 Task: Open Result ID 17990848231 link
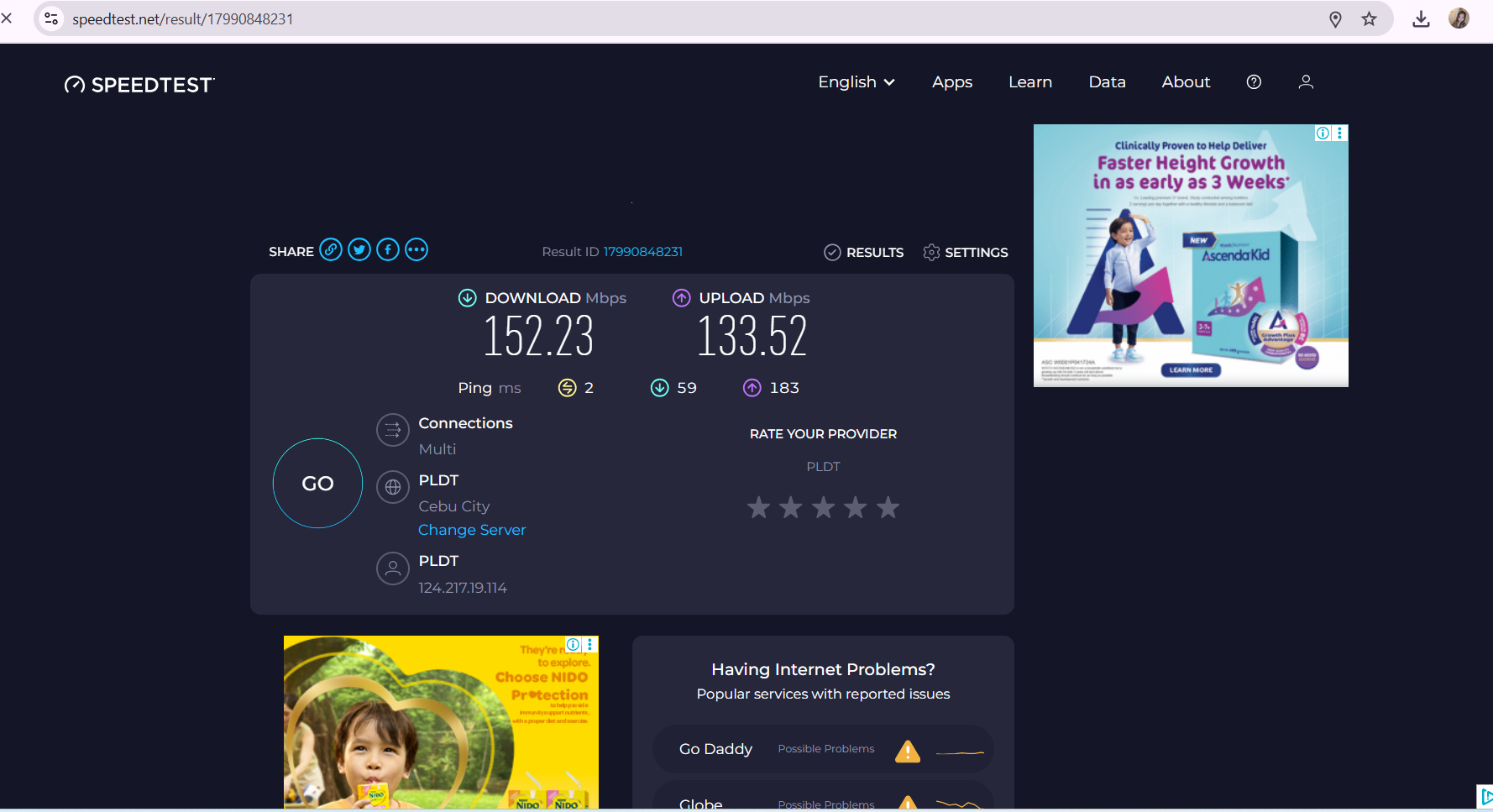[643, 252]
